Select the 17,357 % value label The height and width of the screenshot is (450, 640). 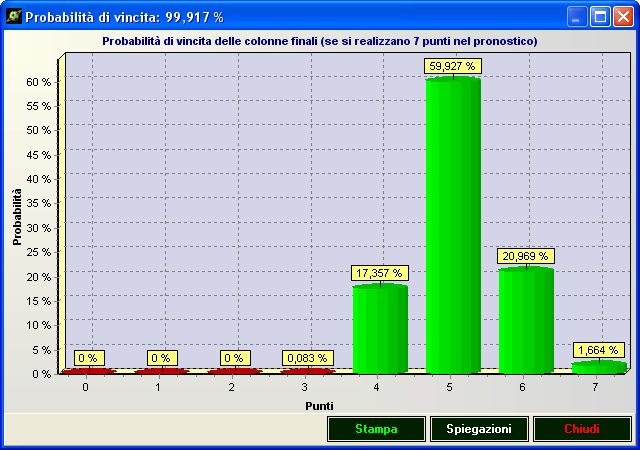click(x=380, y=273)
